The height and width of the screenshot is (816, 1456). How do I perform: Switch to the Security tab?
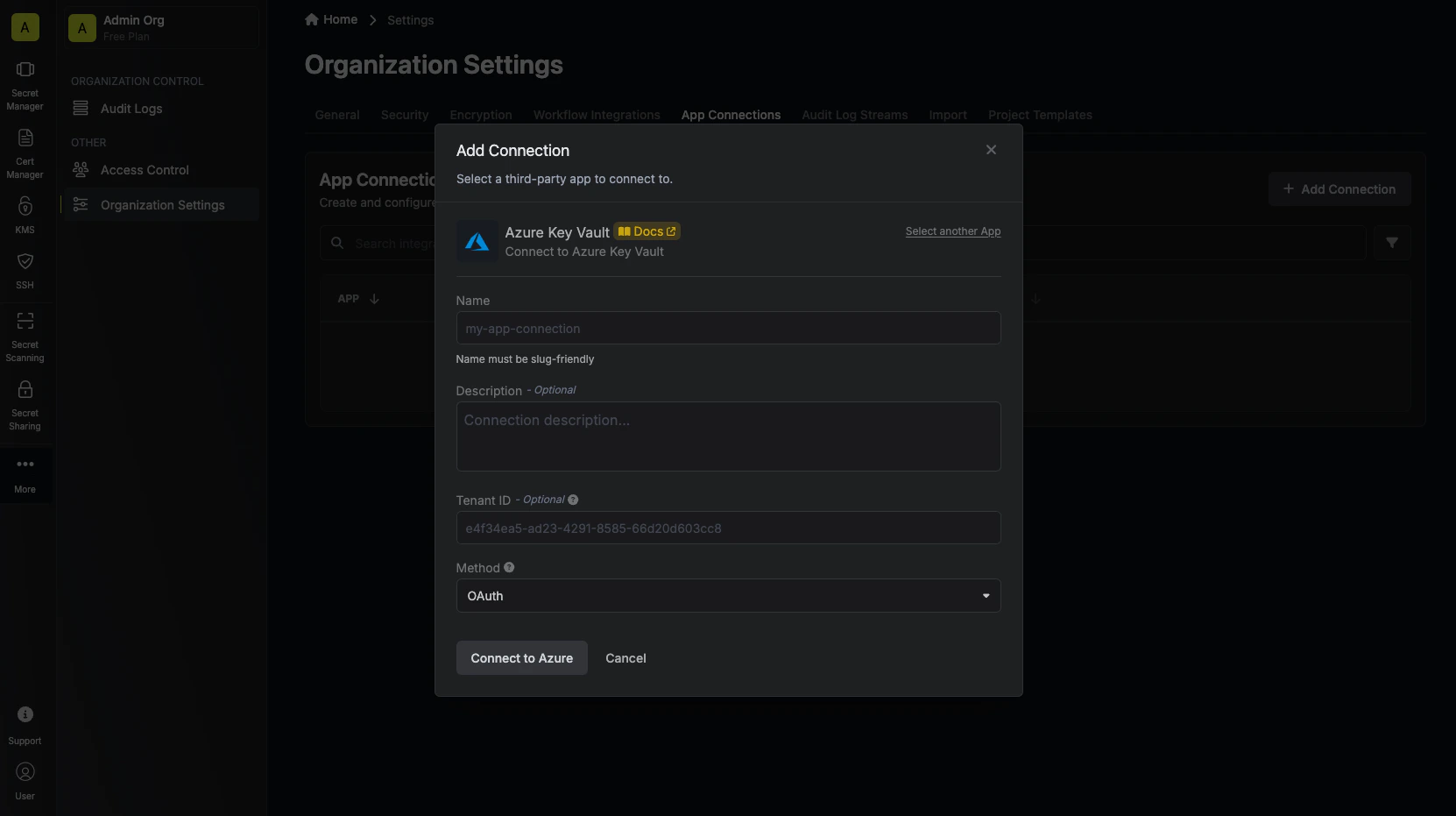tap(405, 115)
